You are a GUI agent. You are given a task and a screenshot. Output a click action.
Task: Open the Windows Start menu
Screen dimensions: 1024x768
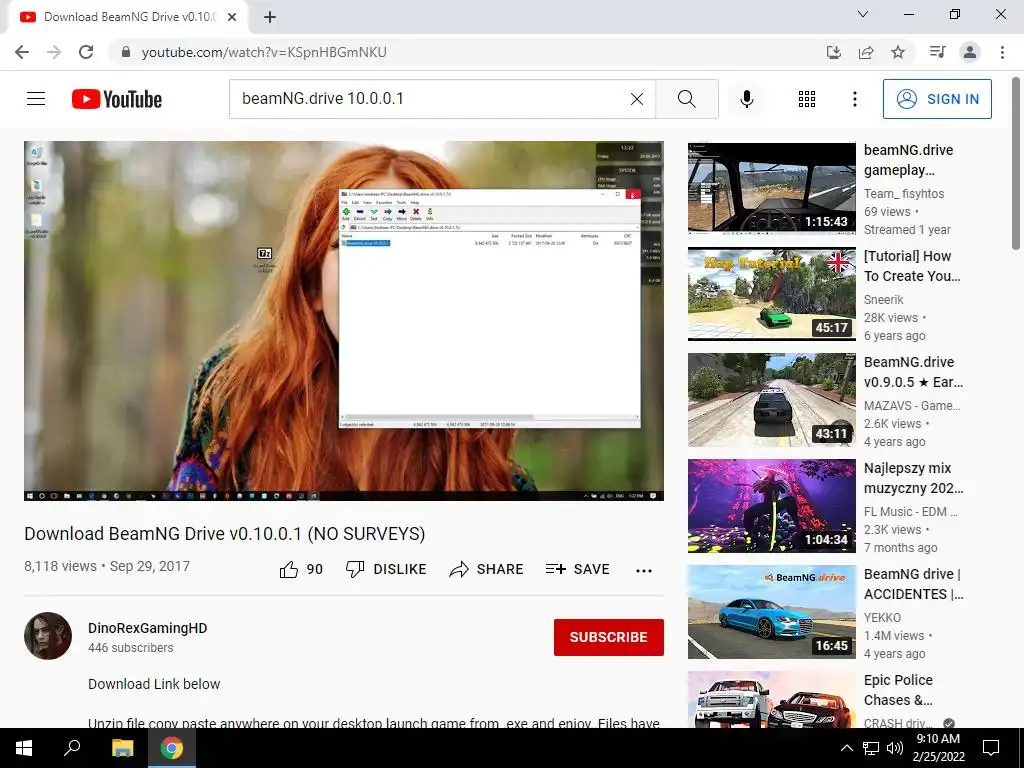tap(24, 748)
